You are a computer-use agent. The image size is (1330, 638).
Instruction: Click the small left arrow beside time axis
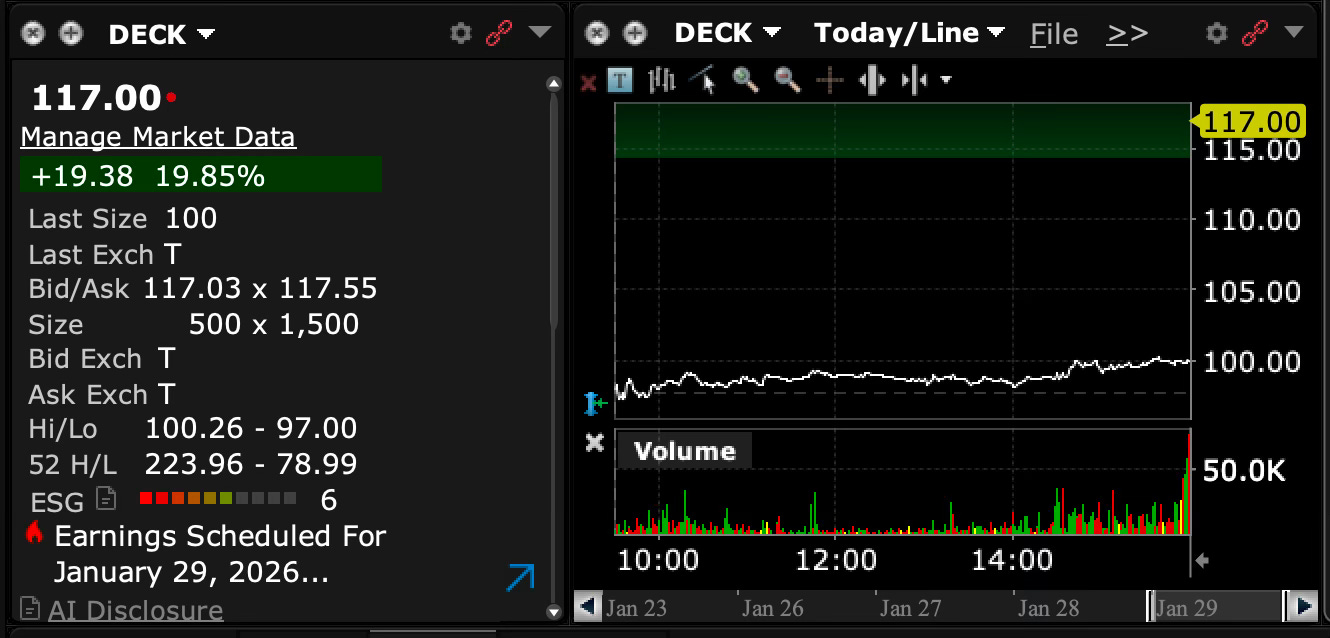pos(1202,561)
